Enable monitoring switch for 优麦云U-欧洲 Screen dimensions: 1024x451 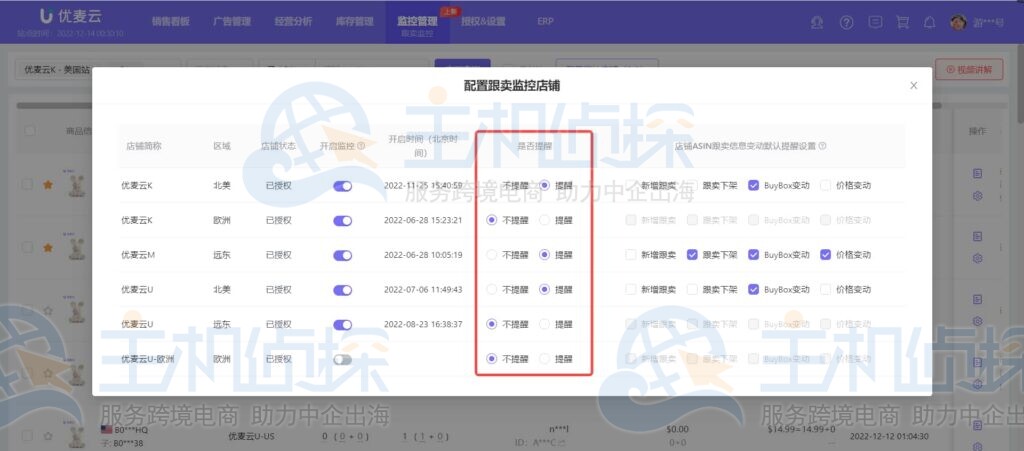coord(342,359)
